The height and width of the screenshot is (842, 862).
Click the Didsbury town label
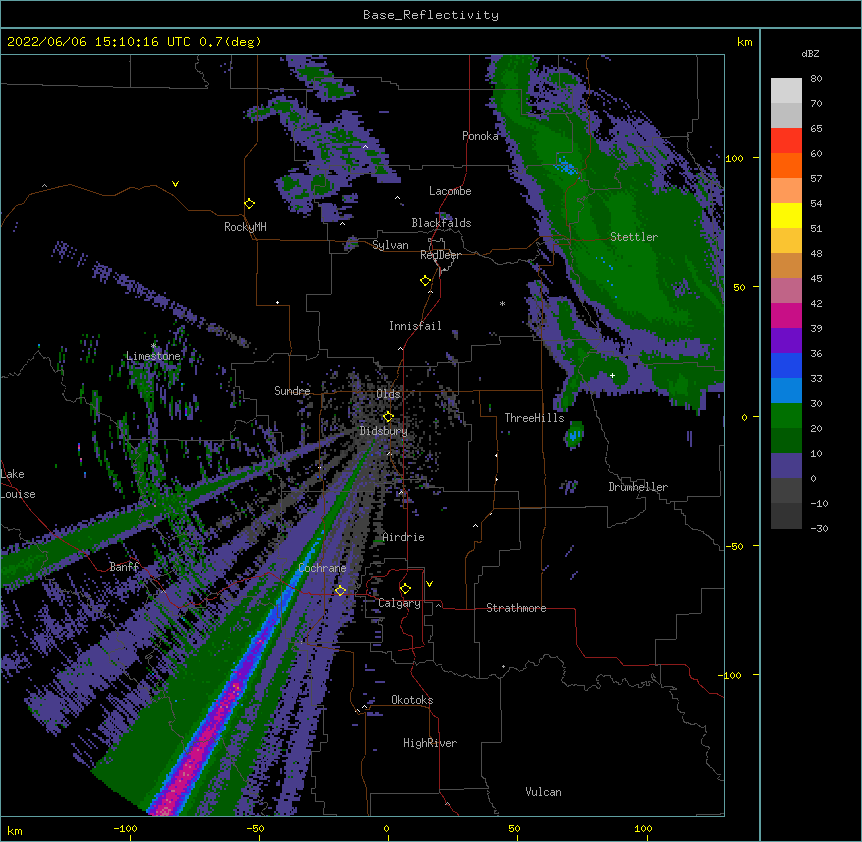point(383,431)
